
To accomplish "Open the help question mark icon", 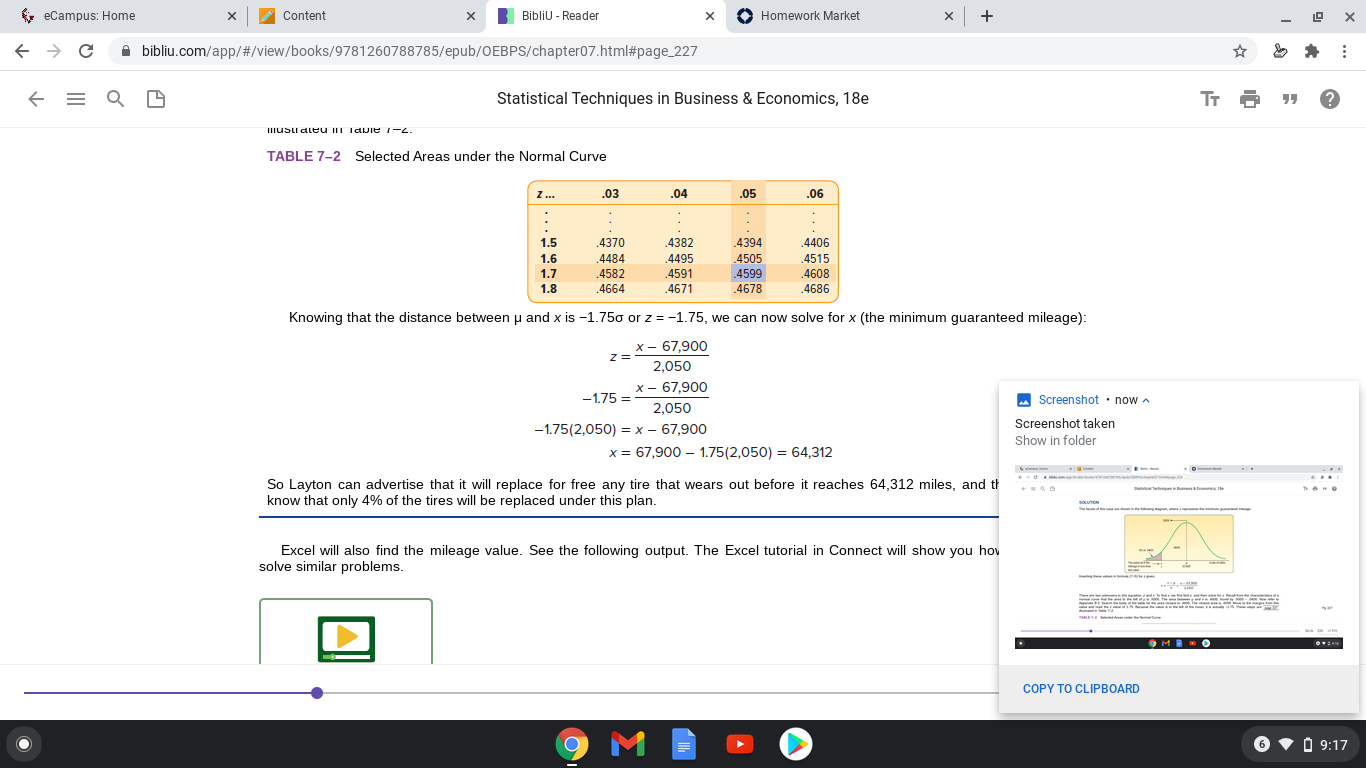I will point(1330,99).
